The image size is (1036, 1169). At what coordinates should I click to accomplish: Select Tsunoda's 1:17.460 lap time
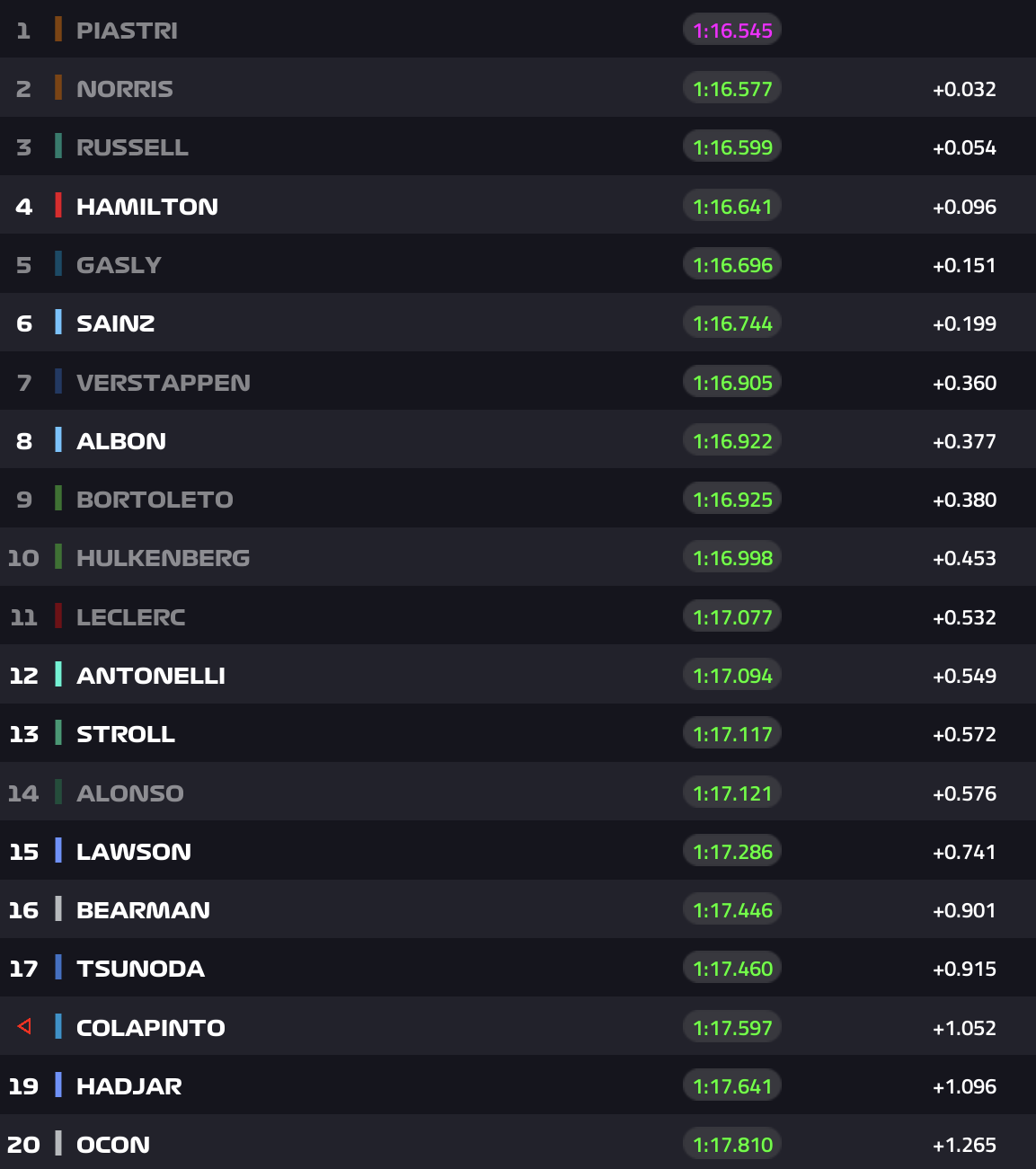coord(732,969)
